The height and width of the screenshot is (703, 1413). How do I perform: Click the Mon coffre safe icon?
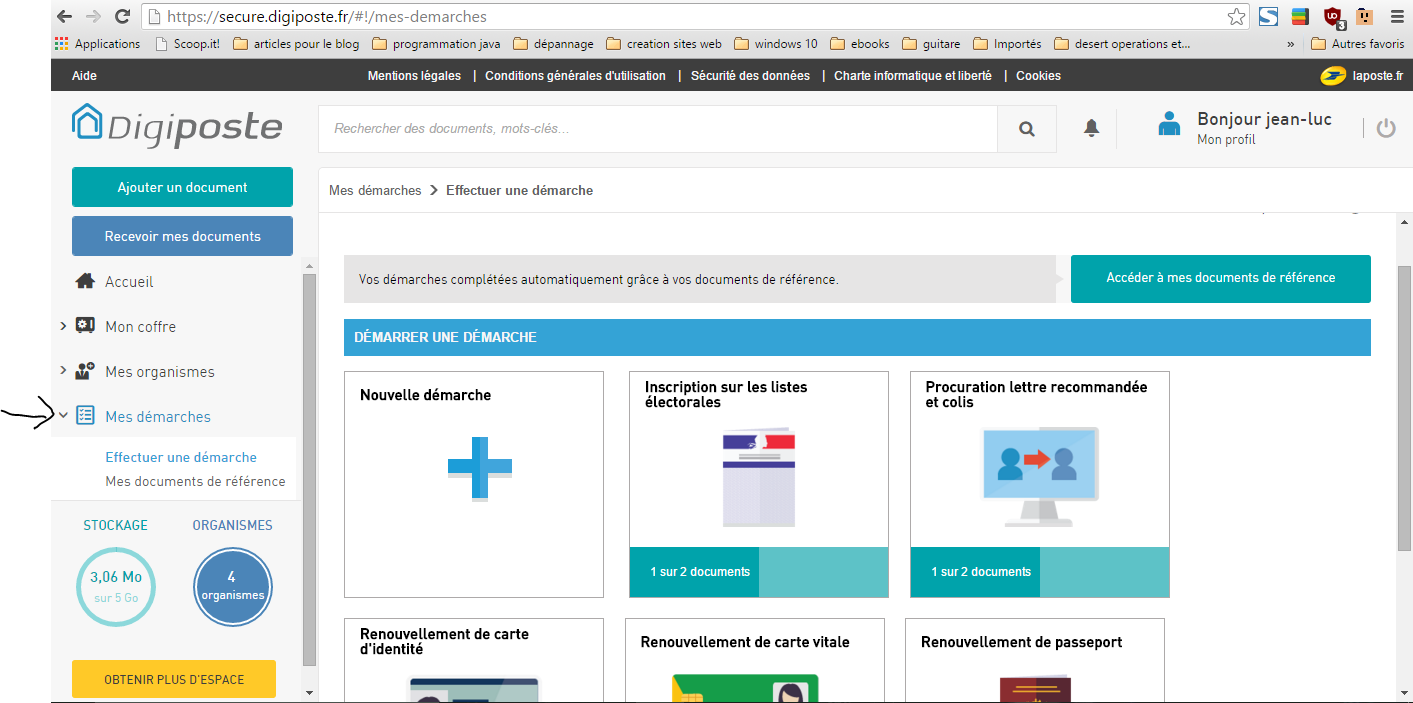pos(86,326)
